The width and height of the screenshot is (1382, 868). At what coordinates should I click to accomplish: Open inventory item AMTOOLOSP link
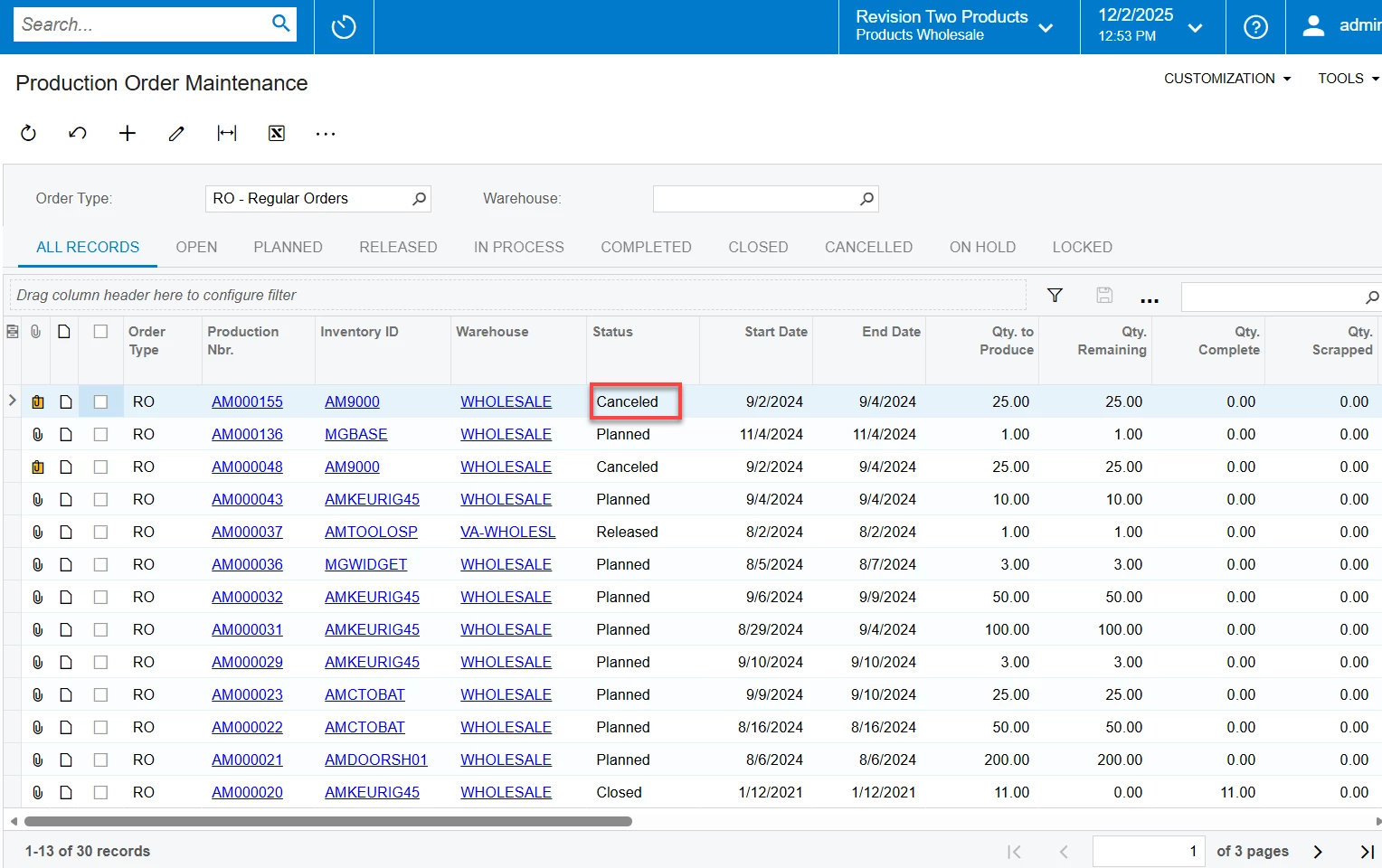(x=371, y=532)
